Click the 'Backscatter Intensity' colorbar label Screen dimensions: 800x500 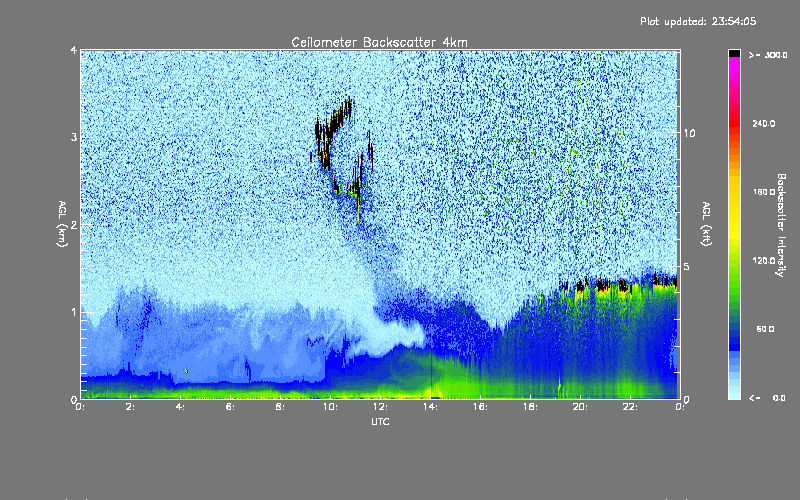(x=781, y=225)
